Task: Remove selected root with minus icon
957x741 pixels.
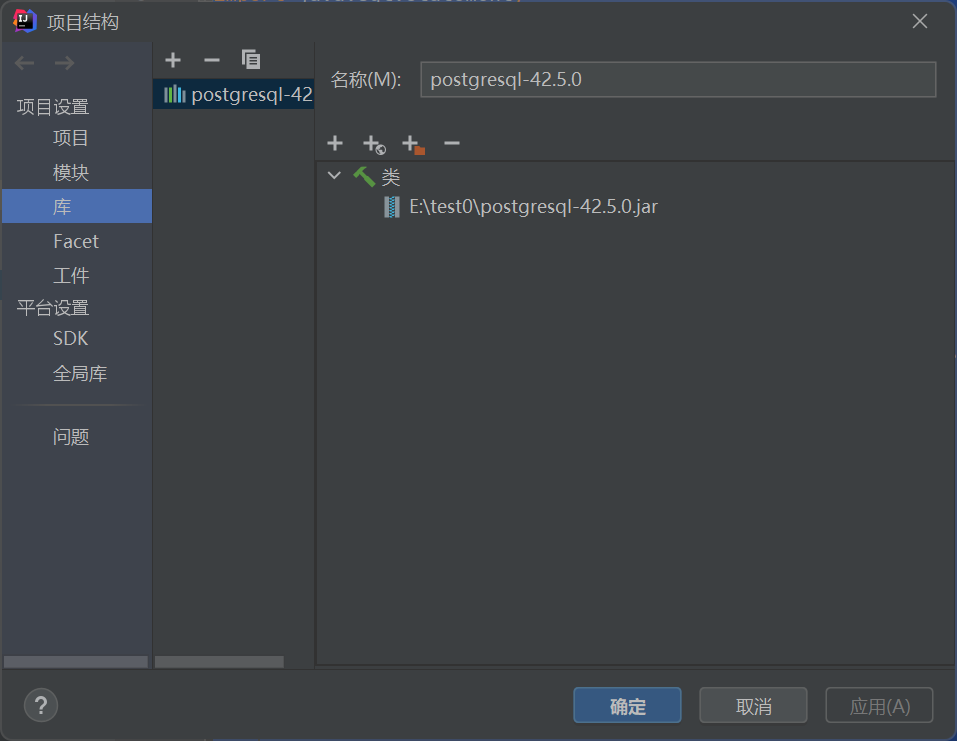Action: tap(452, 143)
